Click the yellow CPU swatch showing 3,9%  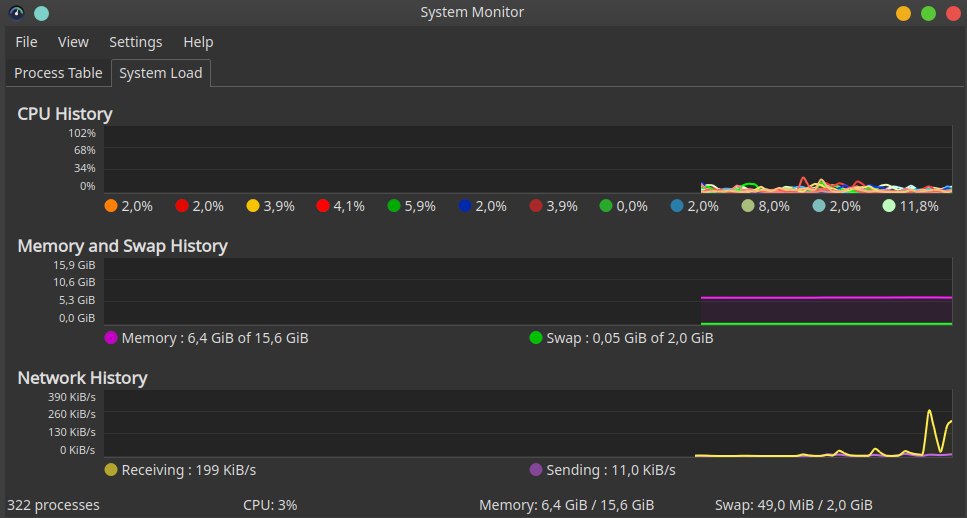point(252,206)
